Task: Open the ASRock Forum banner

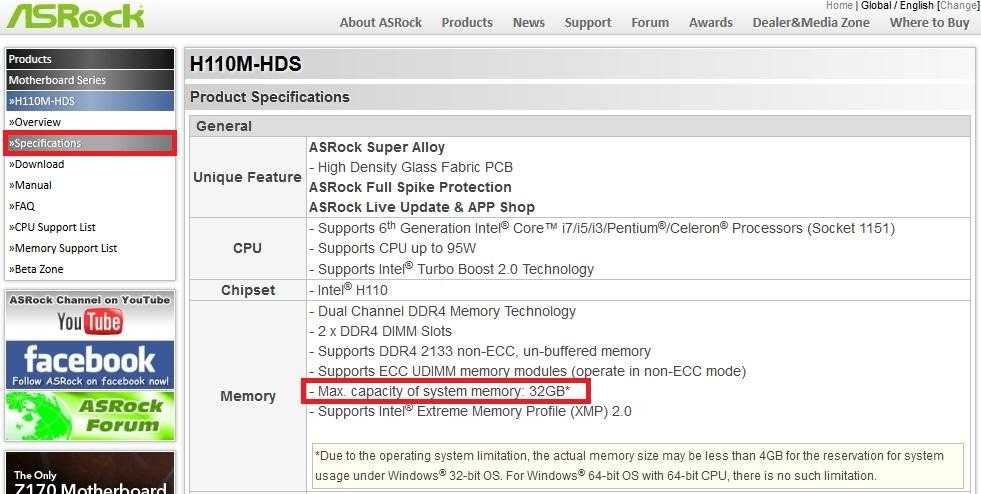Action: 90,415
